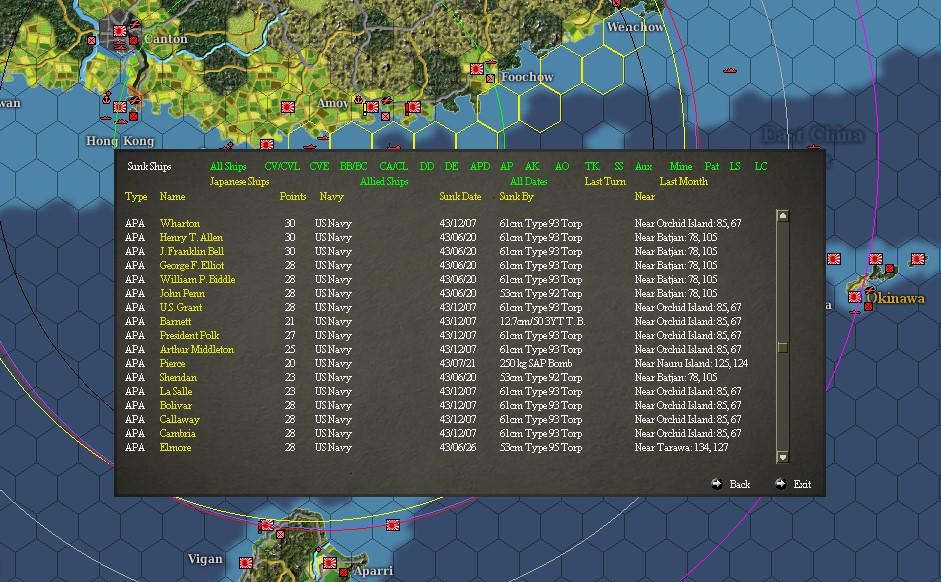Sort list by Name column

[172, 197]
